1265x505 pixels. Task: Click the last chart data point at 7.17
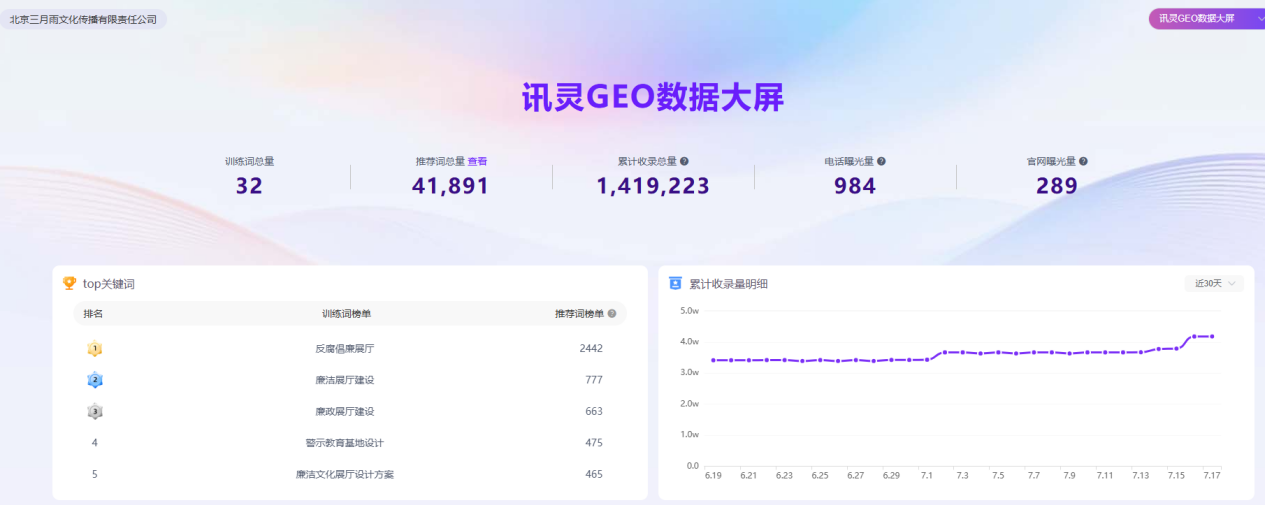[x=1211, y=336]
